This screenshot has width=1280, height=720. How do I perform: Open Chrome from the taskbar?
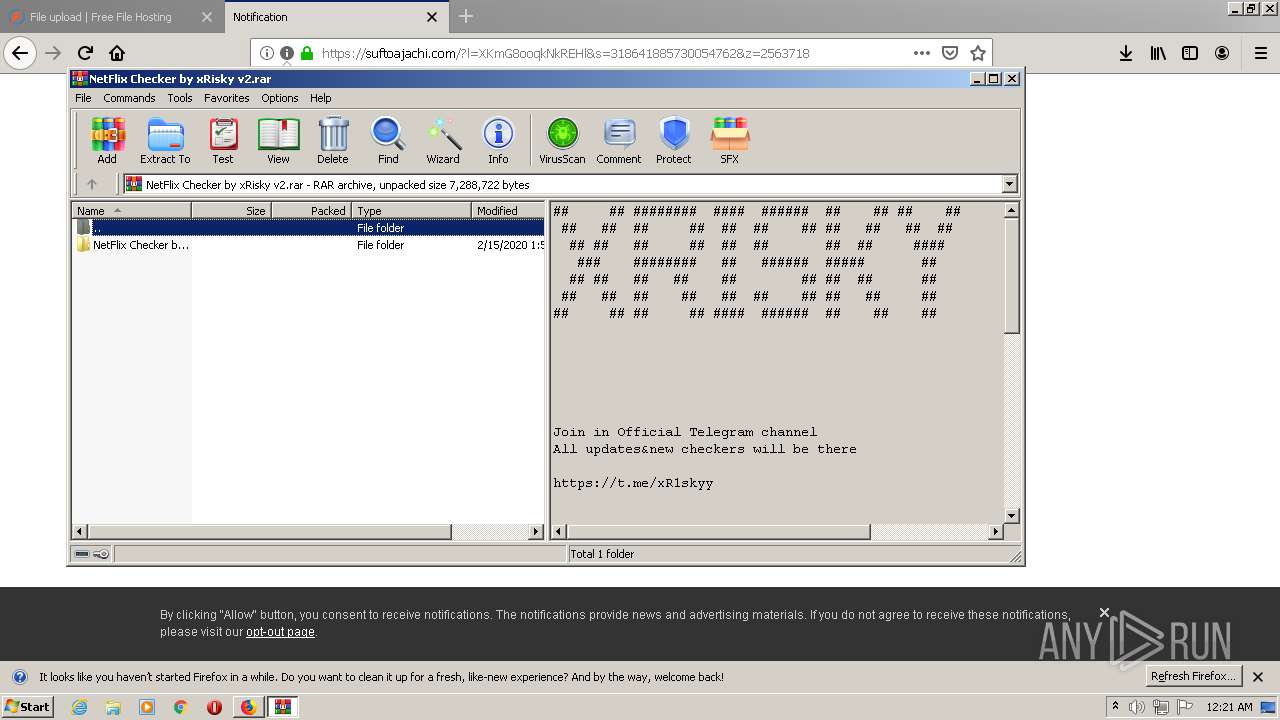180,707
